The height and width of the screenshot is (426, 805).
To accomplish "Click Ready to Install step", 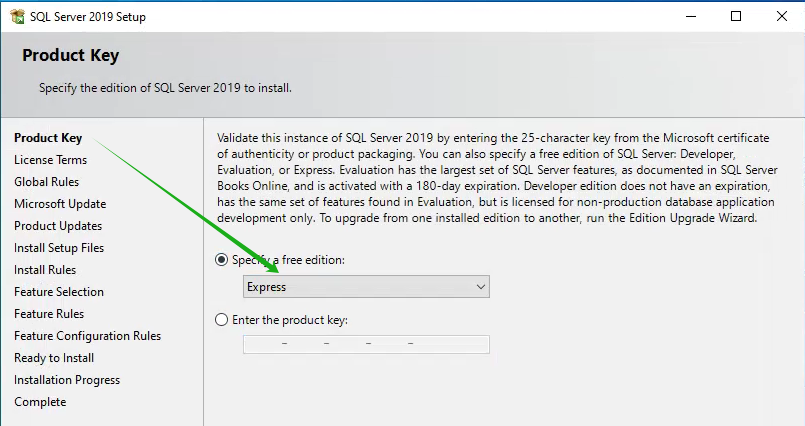I will [x=54, y=358].
